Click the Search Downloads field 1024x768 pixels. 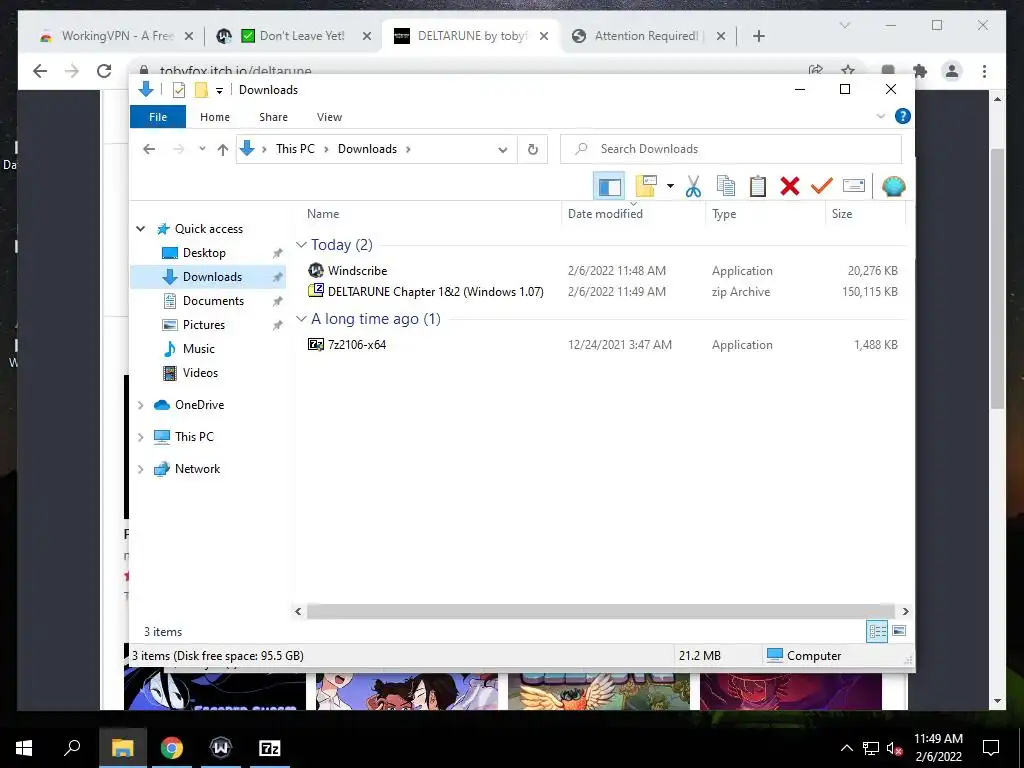731,149
